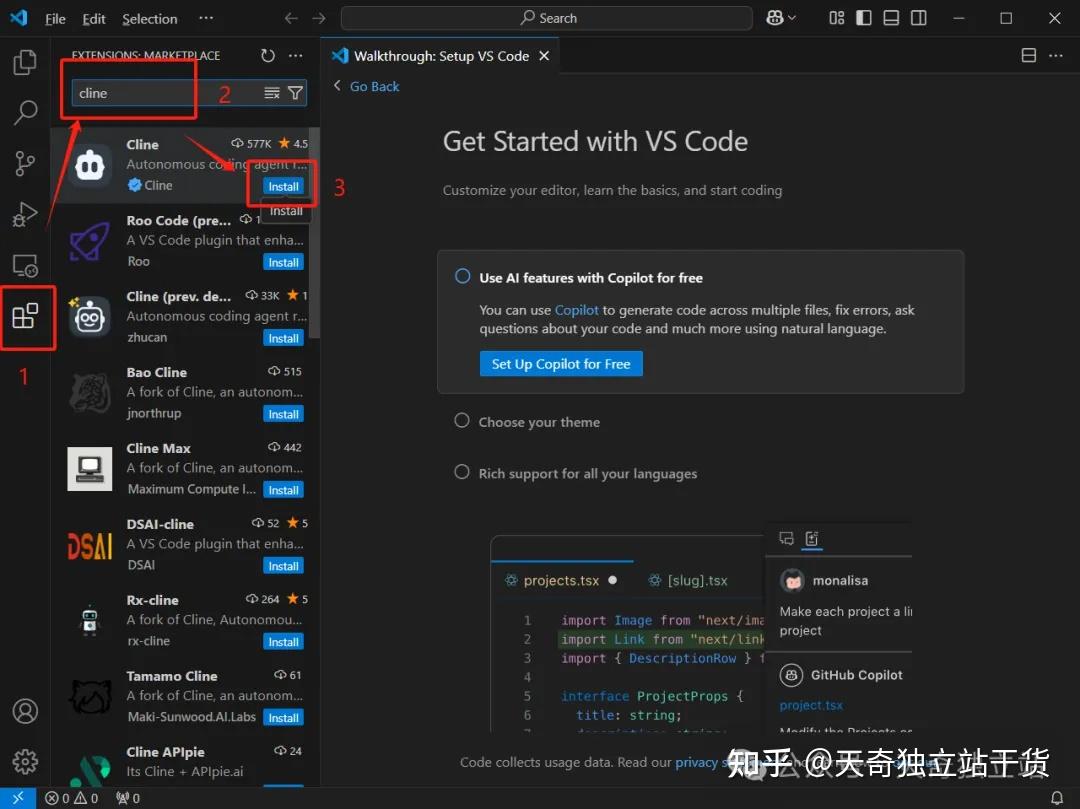Viewport: 1080px width, 809px height.
Task: Select the 'Use AI features with Copilot' radio
Action: tap(462, 277)
